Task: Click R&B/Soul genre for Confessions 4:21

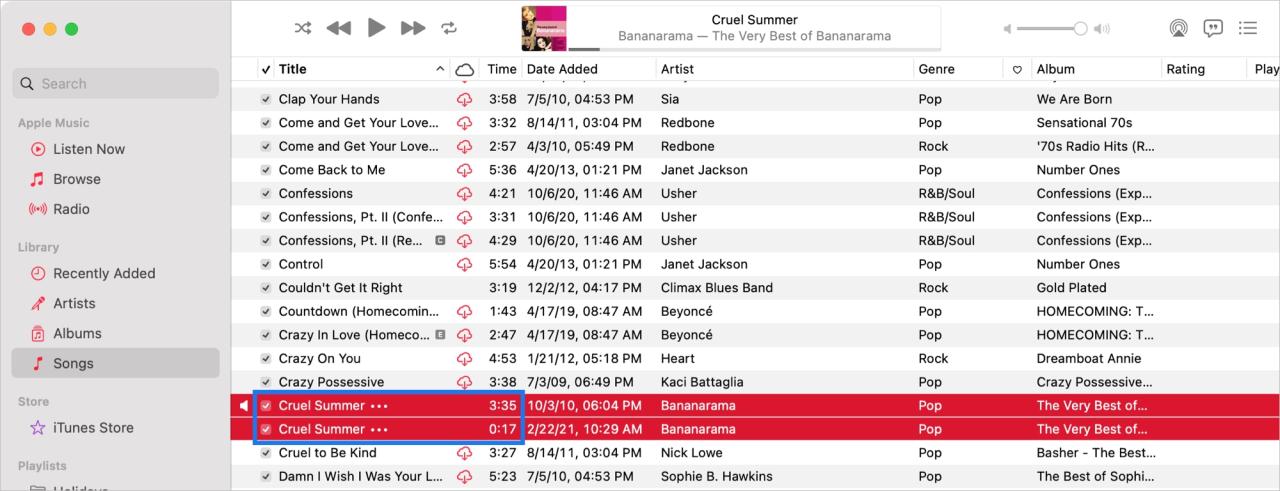Action: coord(947,193)
